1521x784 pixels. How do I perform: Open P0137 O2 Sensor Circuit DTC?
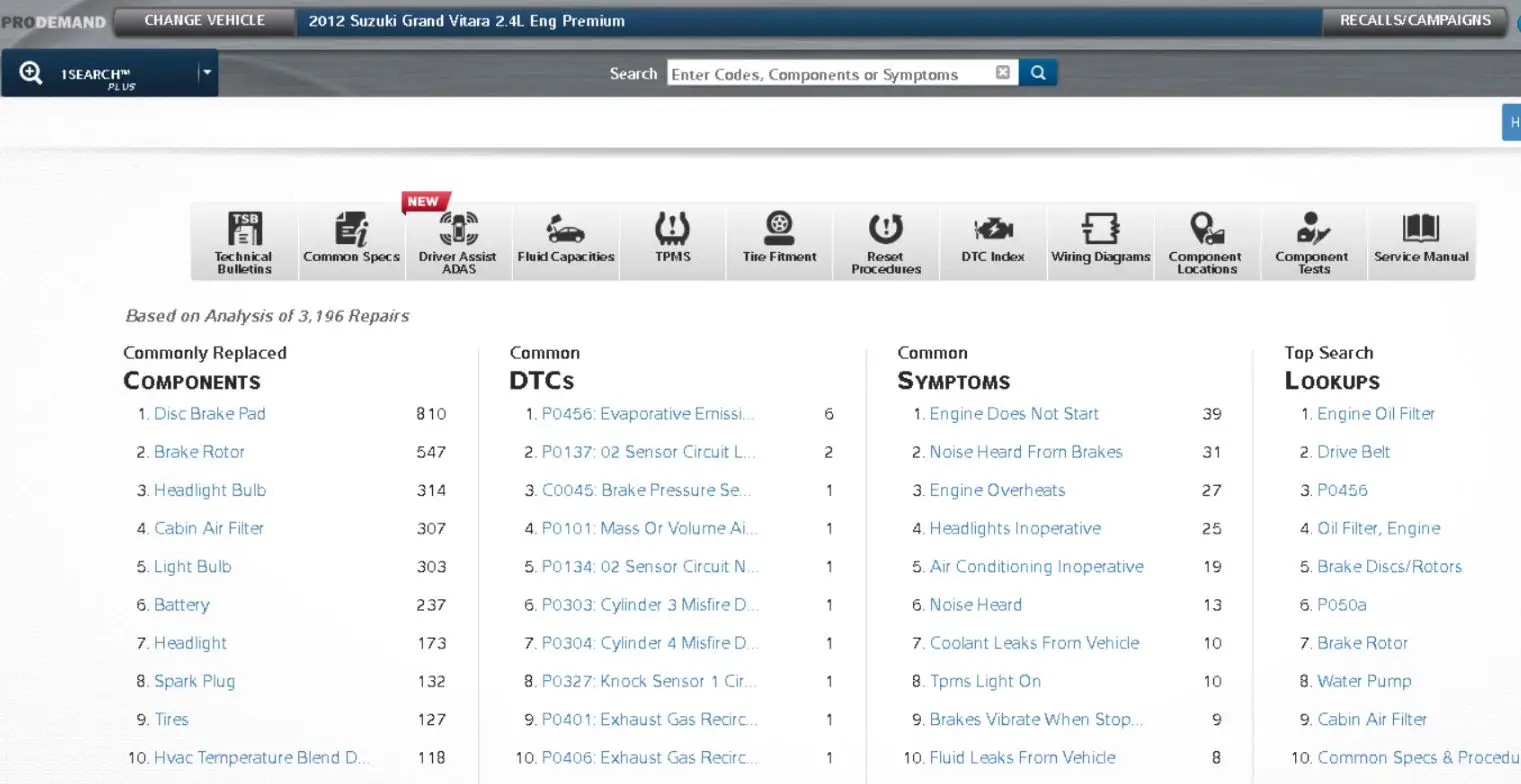(648, 452)
